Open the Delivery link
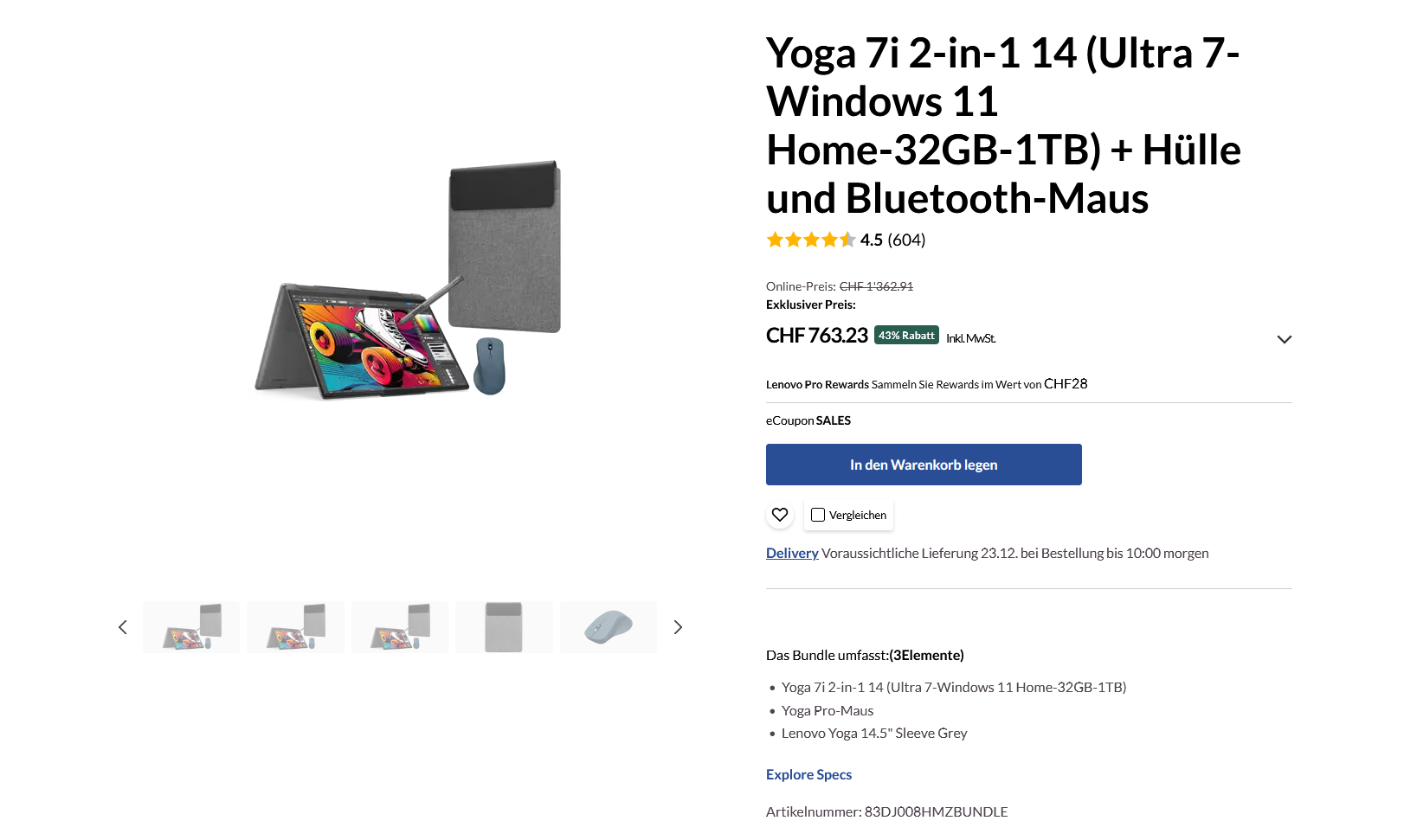 tap(792, 553)
